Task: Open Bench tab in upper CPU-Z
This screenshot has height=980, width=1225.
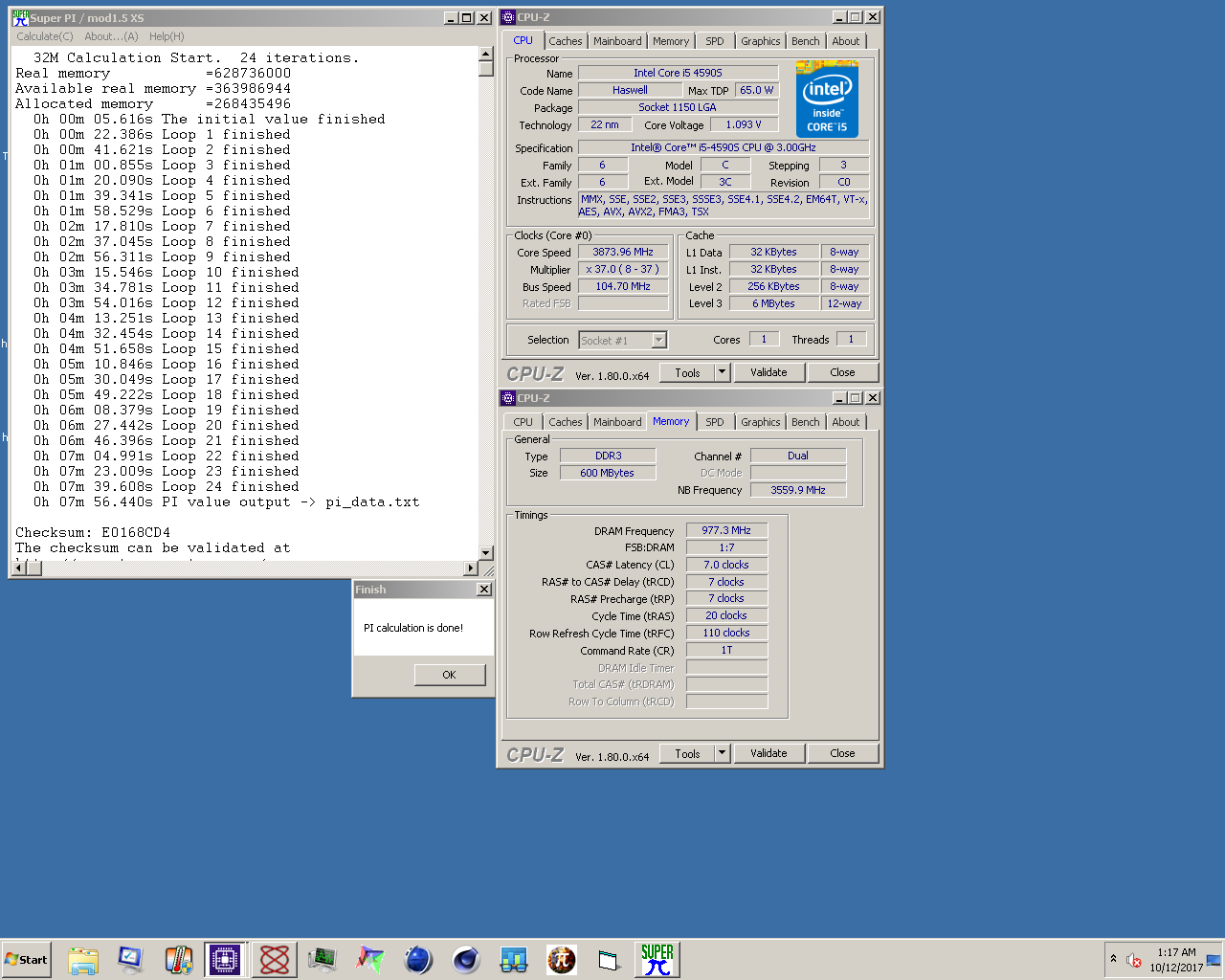Action: 806,41
